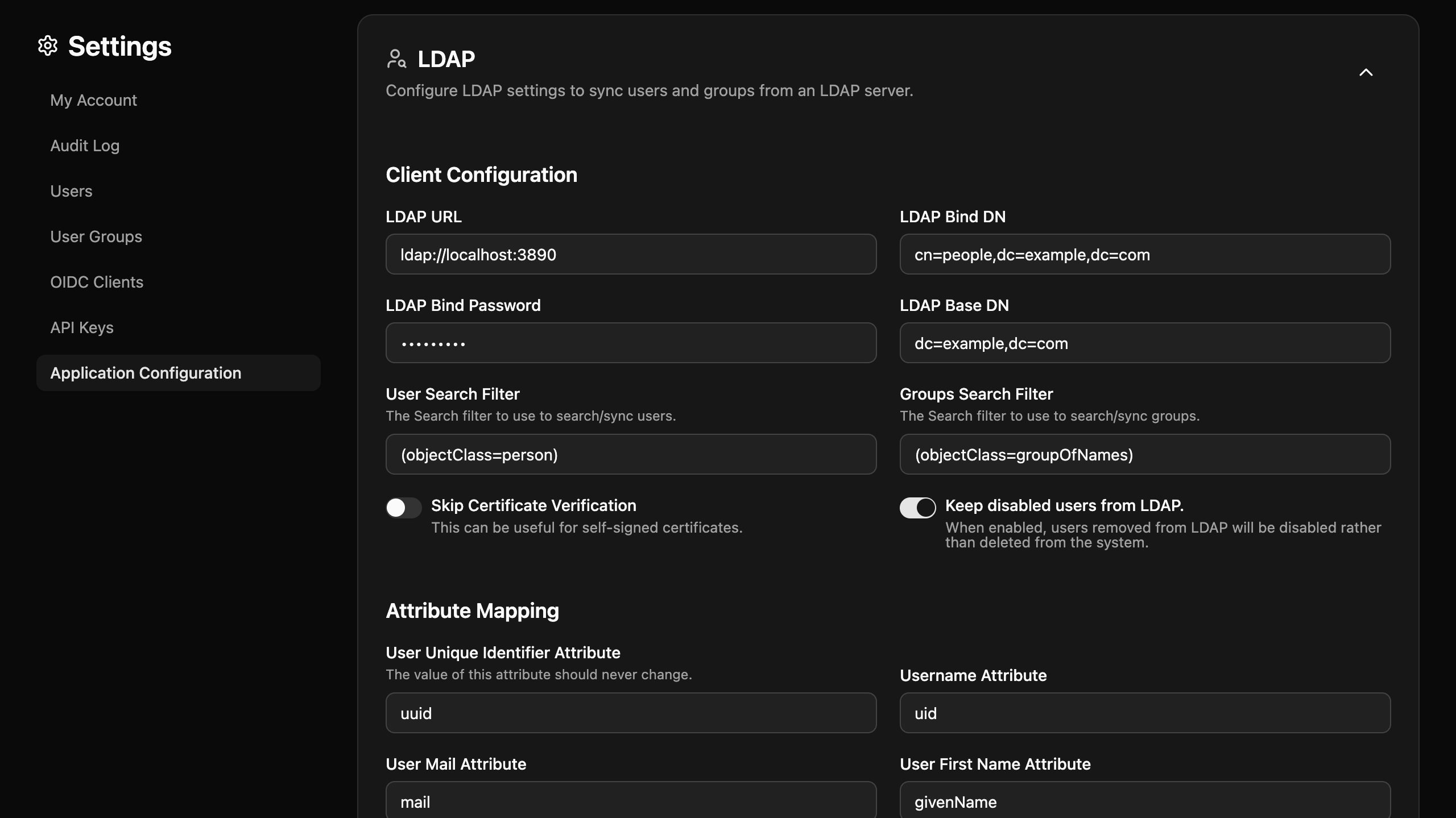Screen dimensions: 1456x818
Task: Enable Skip Certificate Verification
Action: click(403, 508)
